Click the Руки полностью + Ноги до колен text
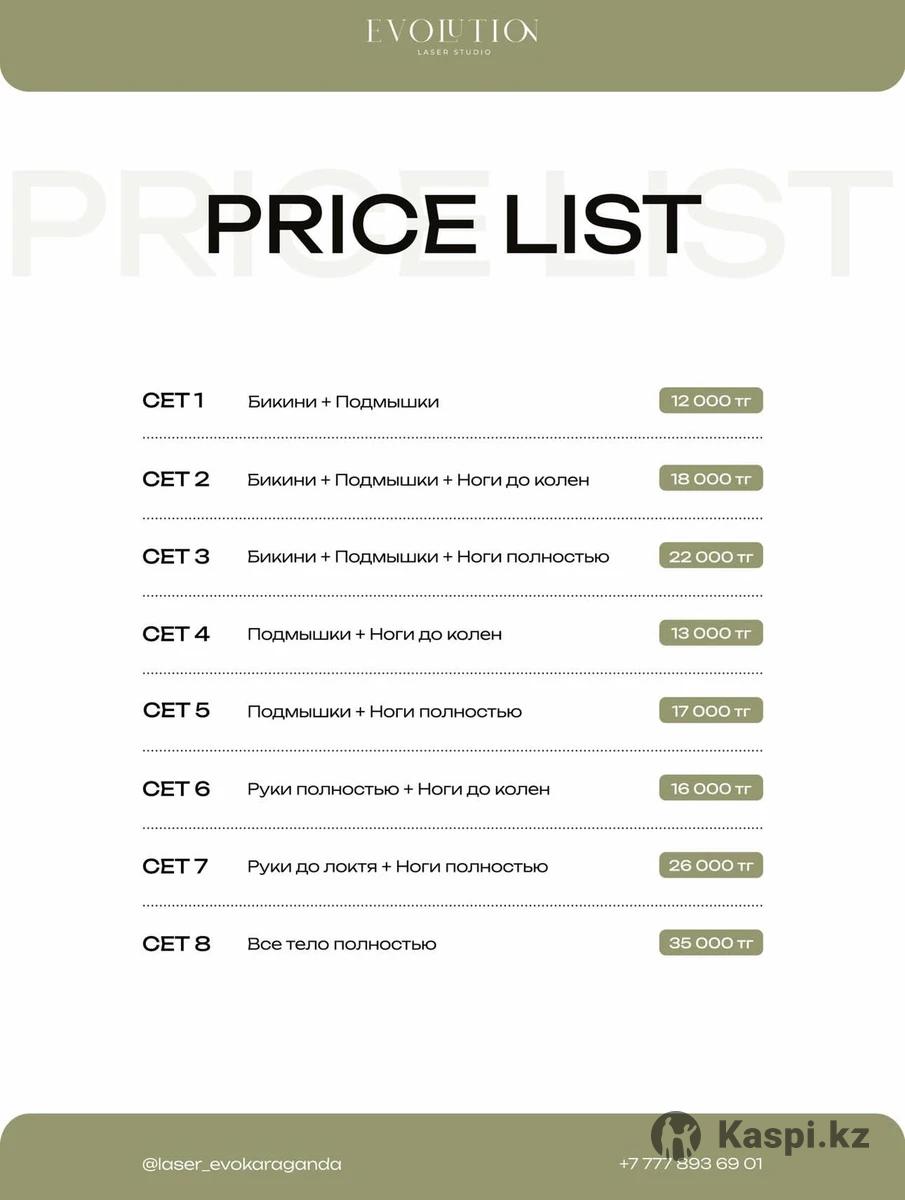The width and height of the screenshot is (905, 1200). click(398, 789)
